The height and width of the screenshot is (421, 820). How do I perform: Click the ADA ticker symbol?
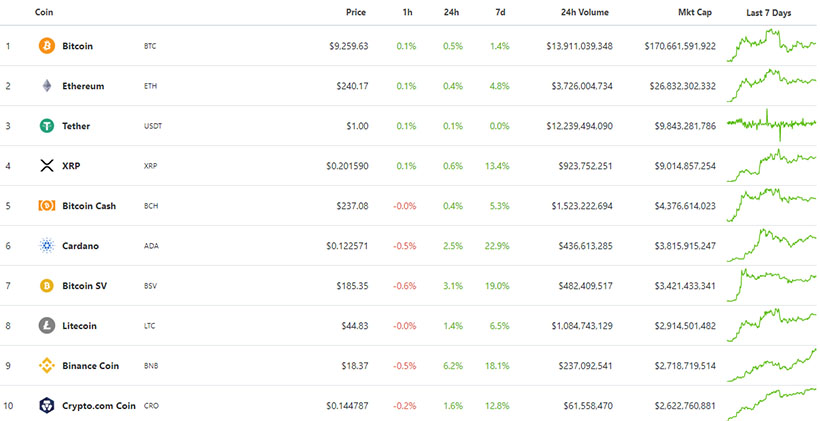click(151, 246)
